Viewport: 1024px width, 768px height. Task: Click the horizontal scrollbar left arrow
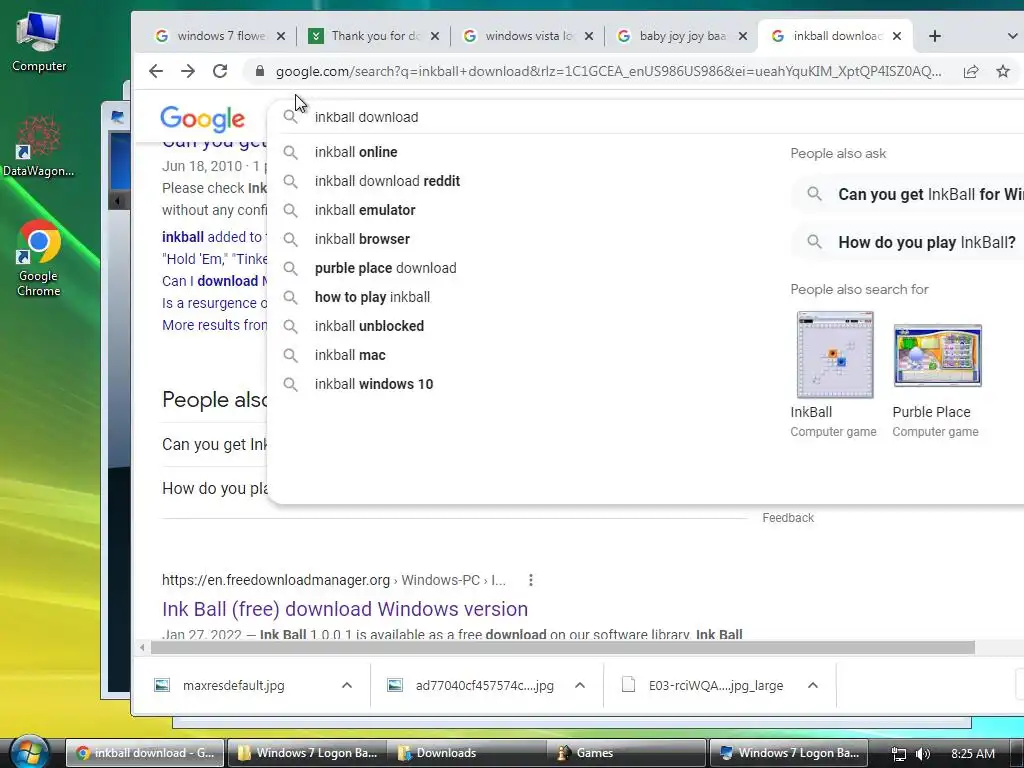point(142,648)
